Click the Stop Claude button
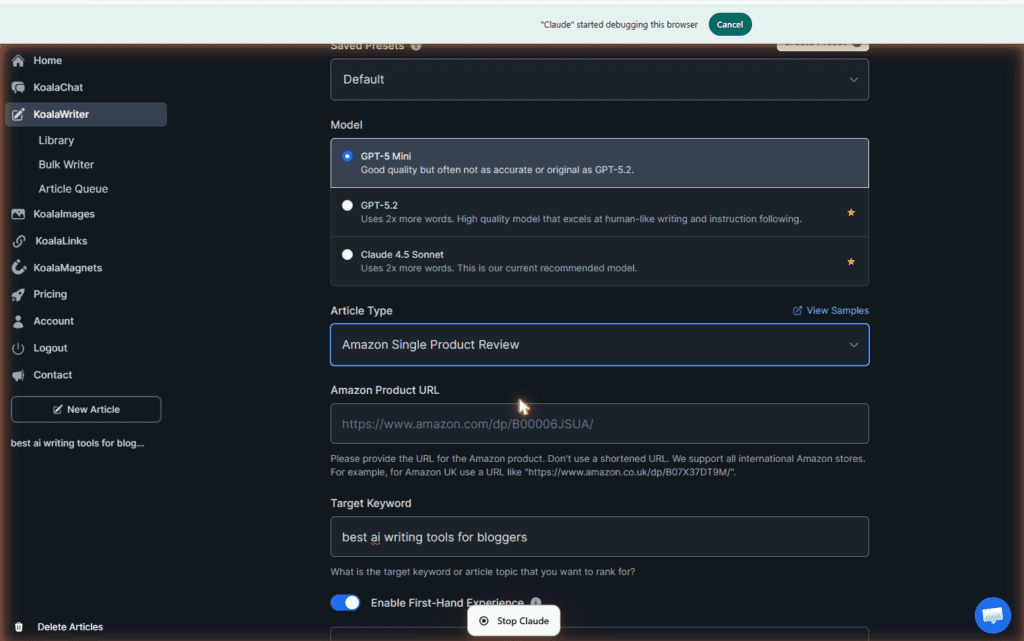 [513, 621]
